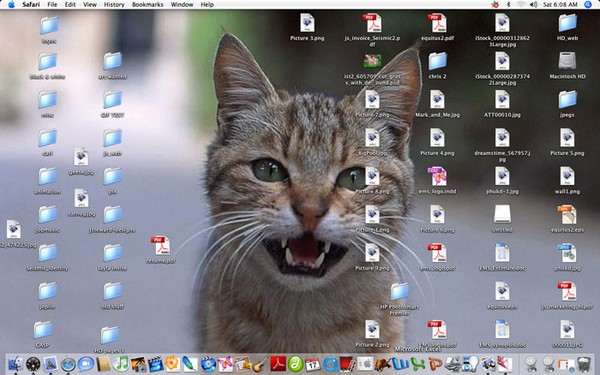Launch iMovie clapperboard icon in Dock
The image size is (600, 375).
[155, 364]
